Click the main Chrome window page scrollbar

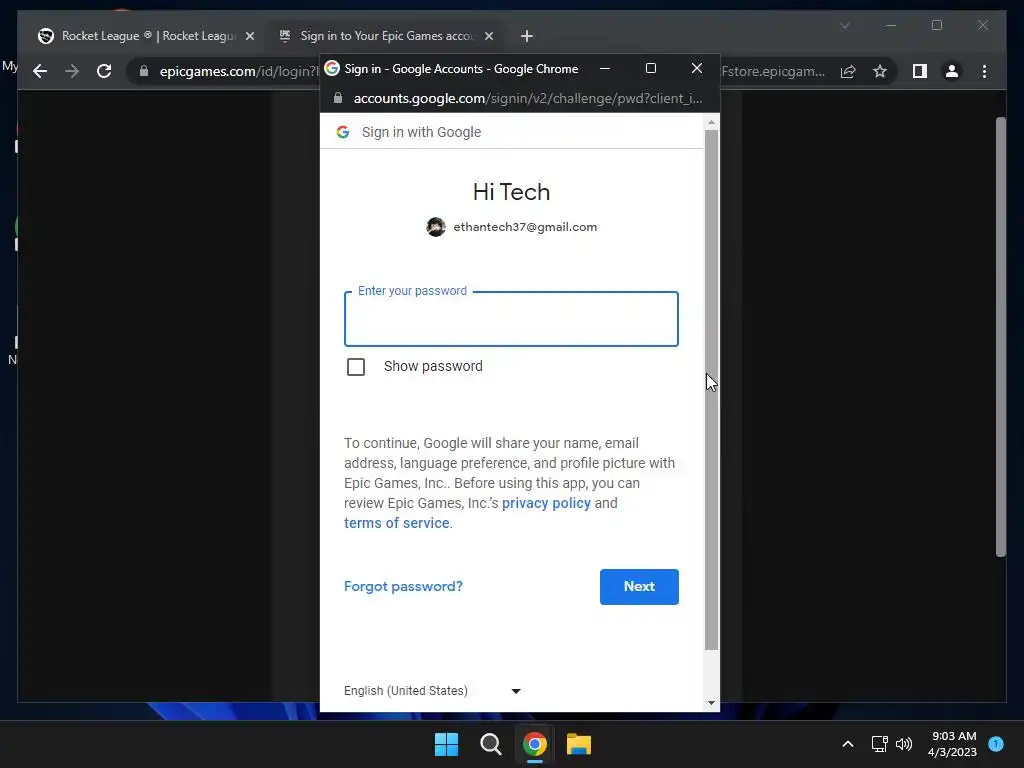tap(1001, 336)
